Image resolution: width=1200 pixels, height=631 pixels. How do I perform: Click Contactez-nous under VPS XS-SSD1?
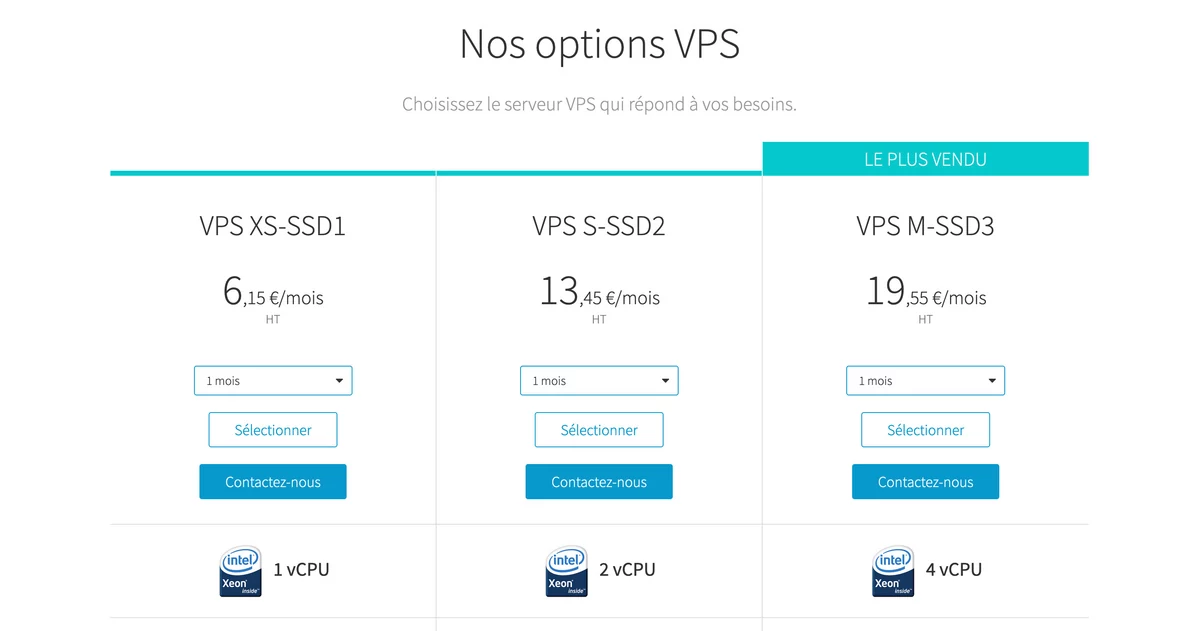click(273, 482)
